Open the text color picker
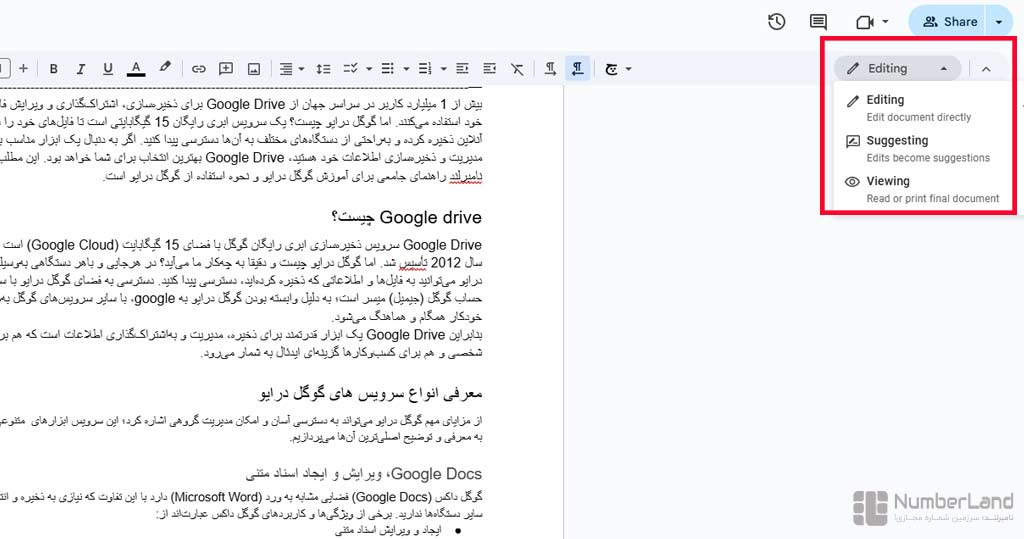1024x539 pixels. [136, 69]
